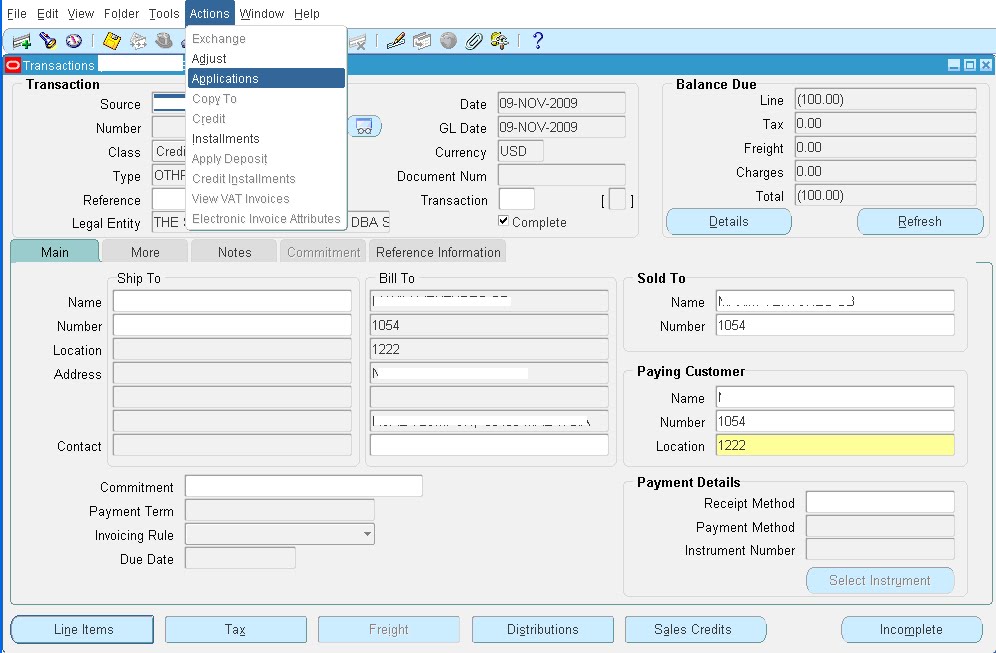
Task: Open Window Help using the question mark icon
Action: 537,41
